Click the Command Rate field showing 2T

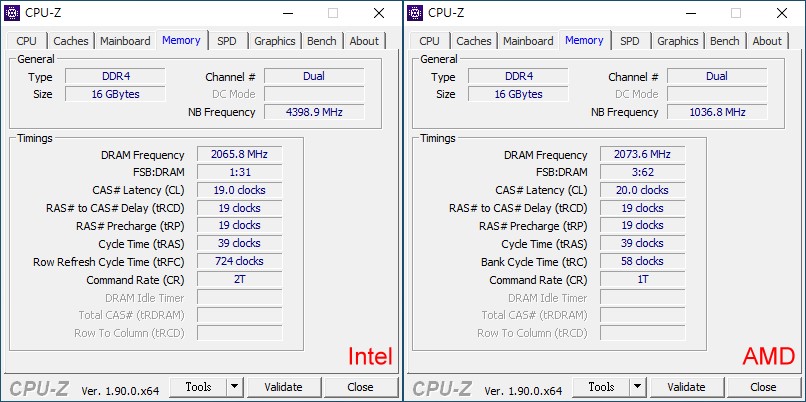(x=240, y=279)
